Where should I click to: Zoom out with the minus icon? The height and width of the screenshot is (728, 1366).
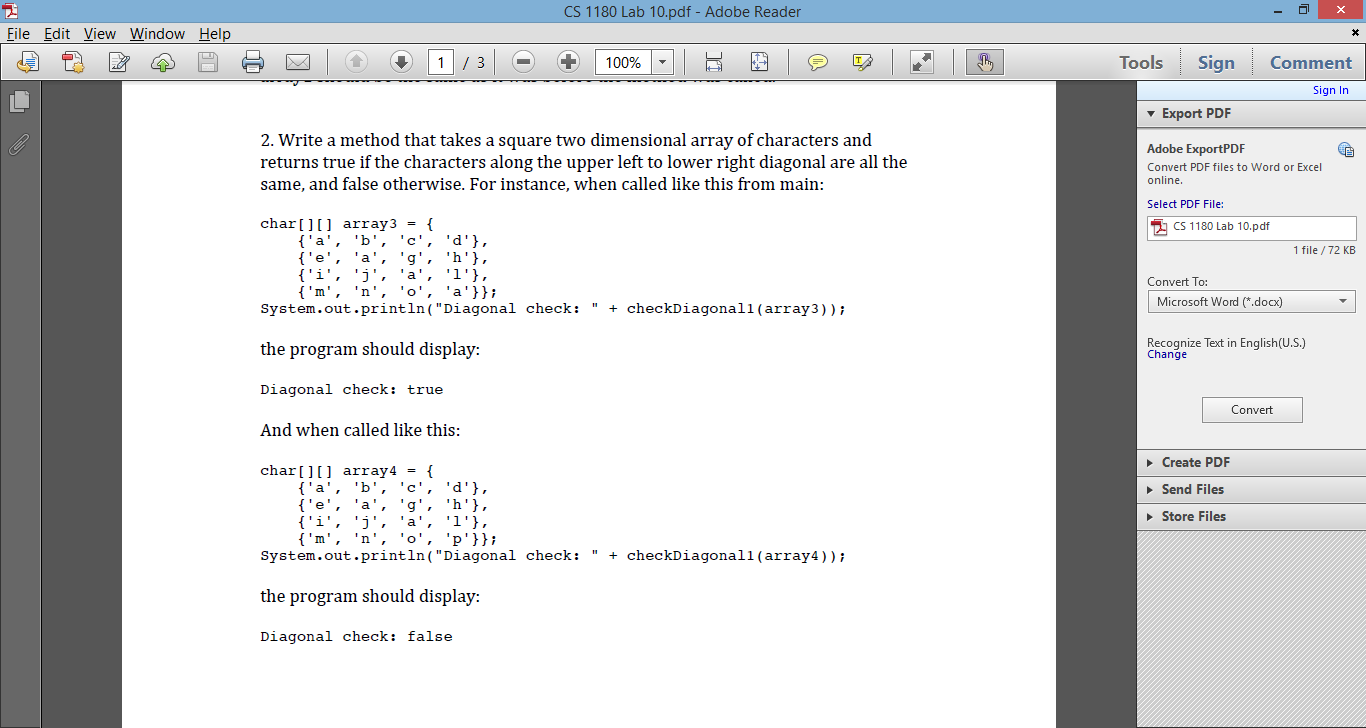coord(522,61)
